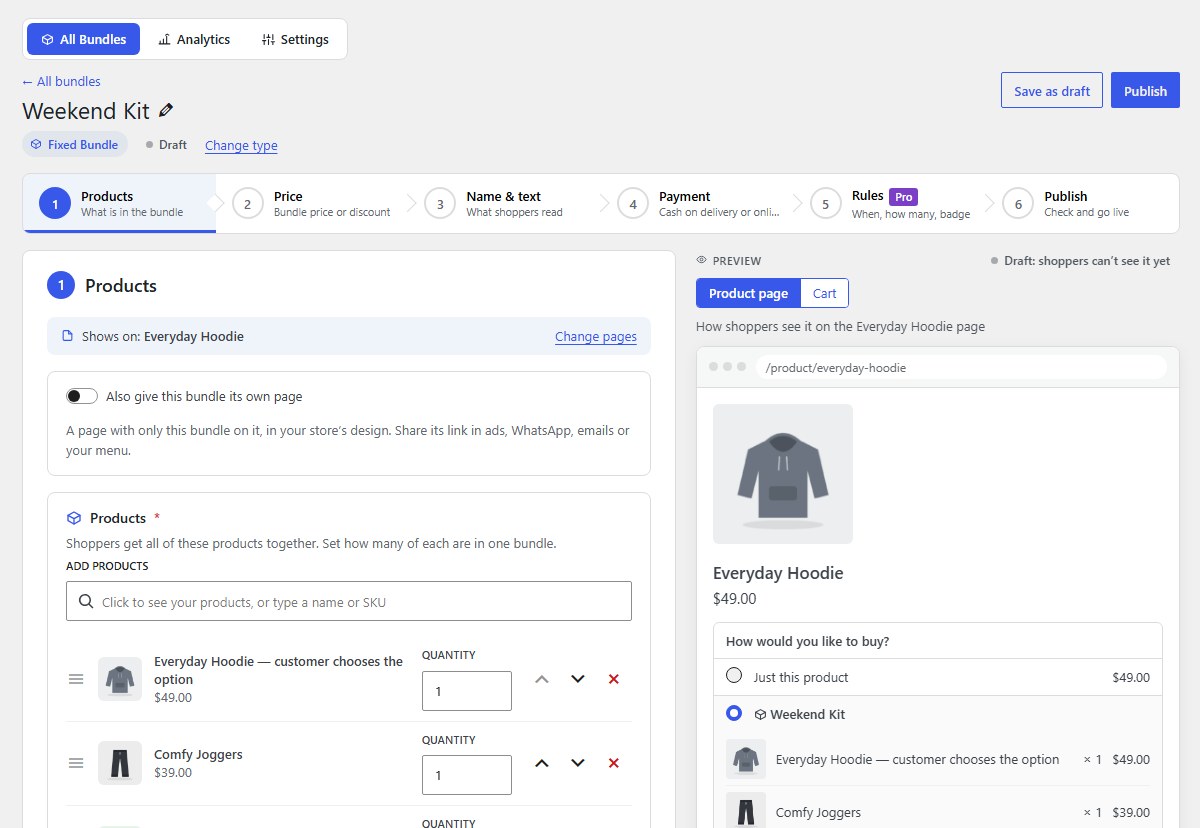Open the All Bundles tab
Image resolution: width=1200 pixels, height=828 pixels.
(84, 39)
